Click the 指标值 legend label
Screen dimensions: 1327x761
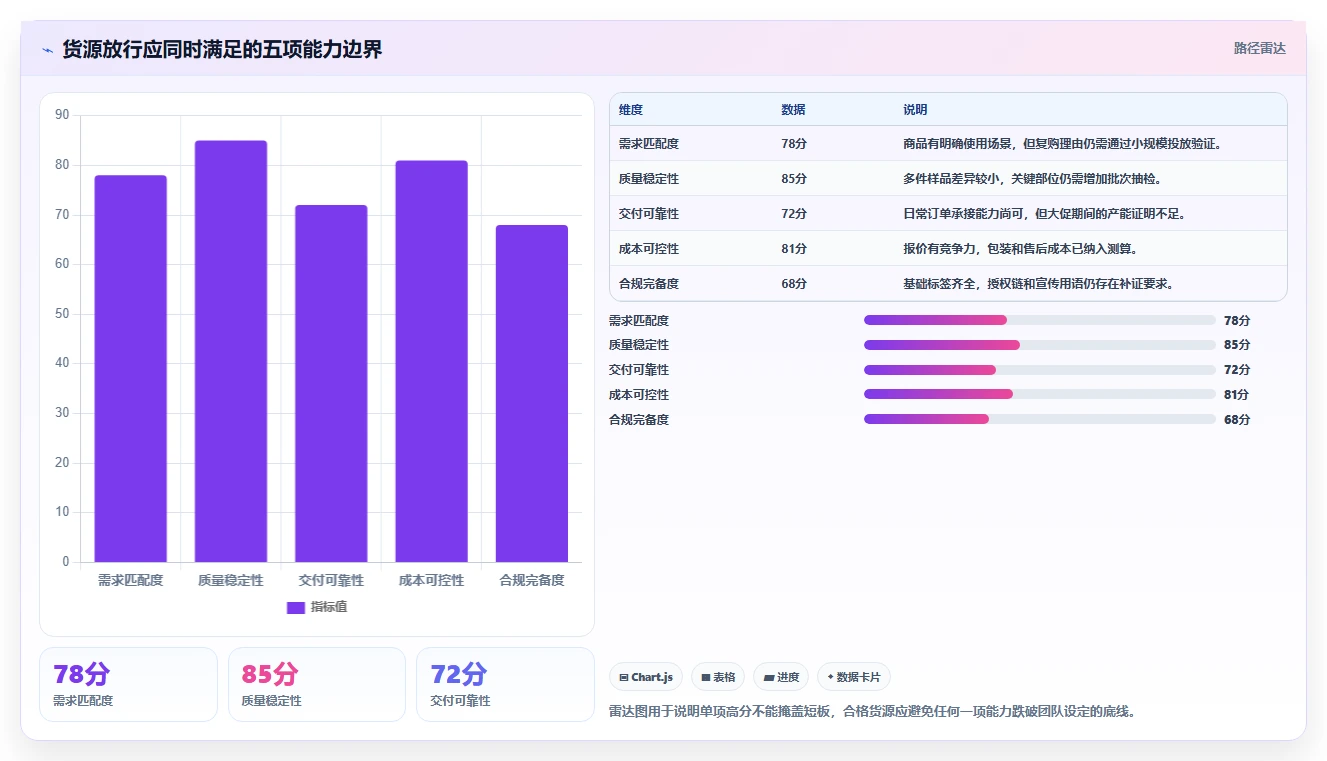[x=329, y=607]
